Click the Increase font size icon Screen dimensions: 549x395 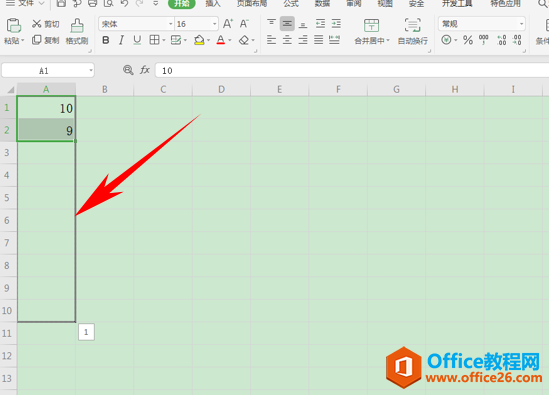[228, 24]
